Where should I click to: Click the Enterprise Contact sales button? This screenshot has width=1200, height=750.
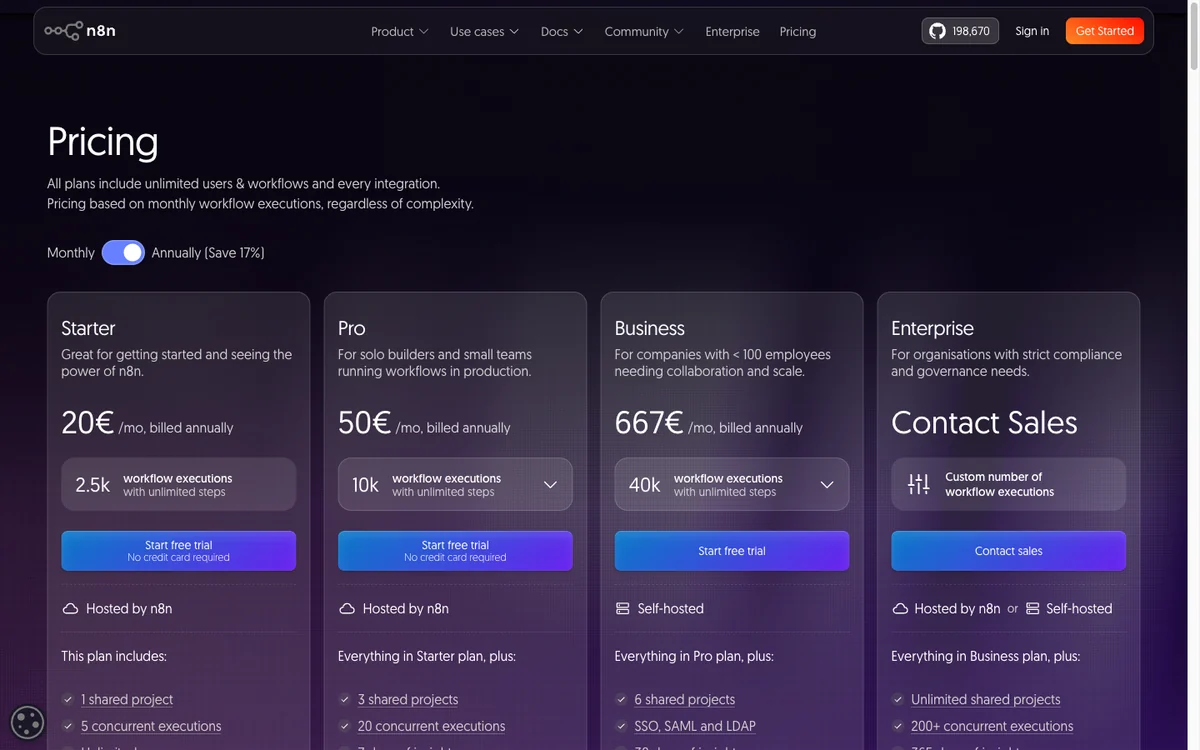[1008, 551]
